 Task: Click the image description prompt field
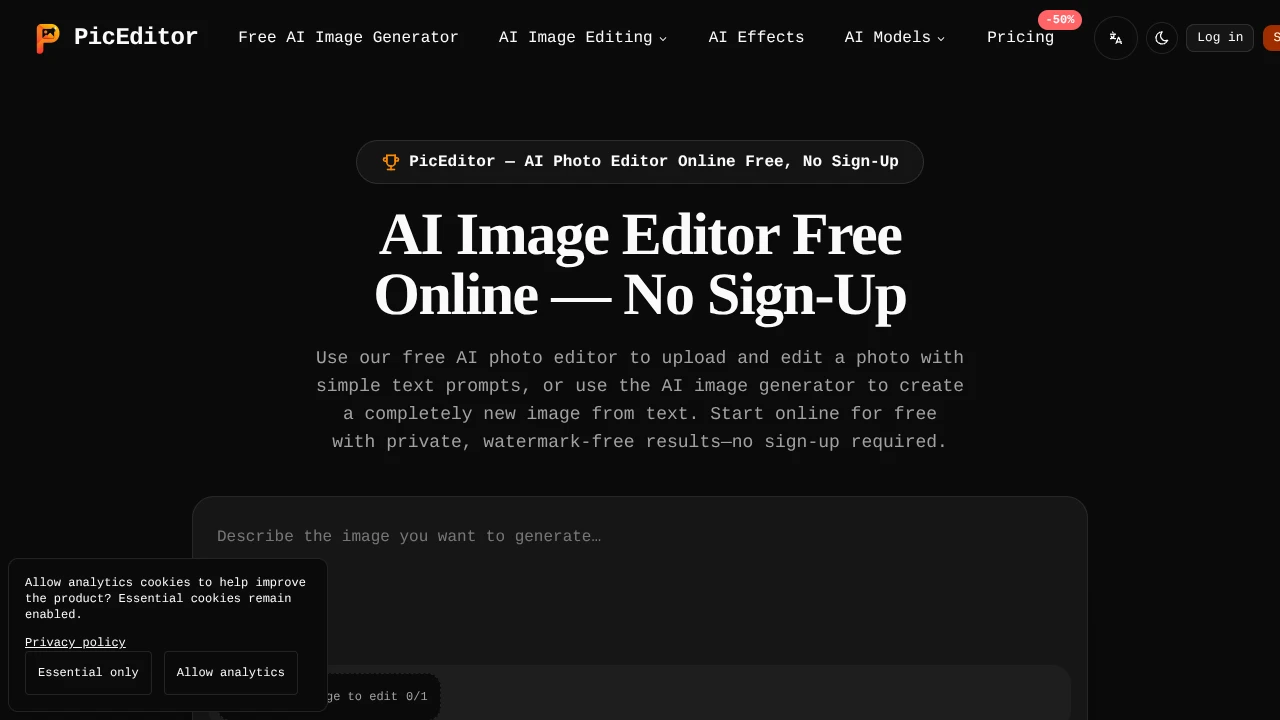pos(640,580)
